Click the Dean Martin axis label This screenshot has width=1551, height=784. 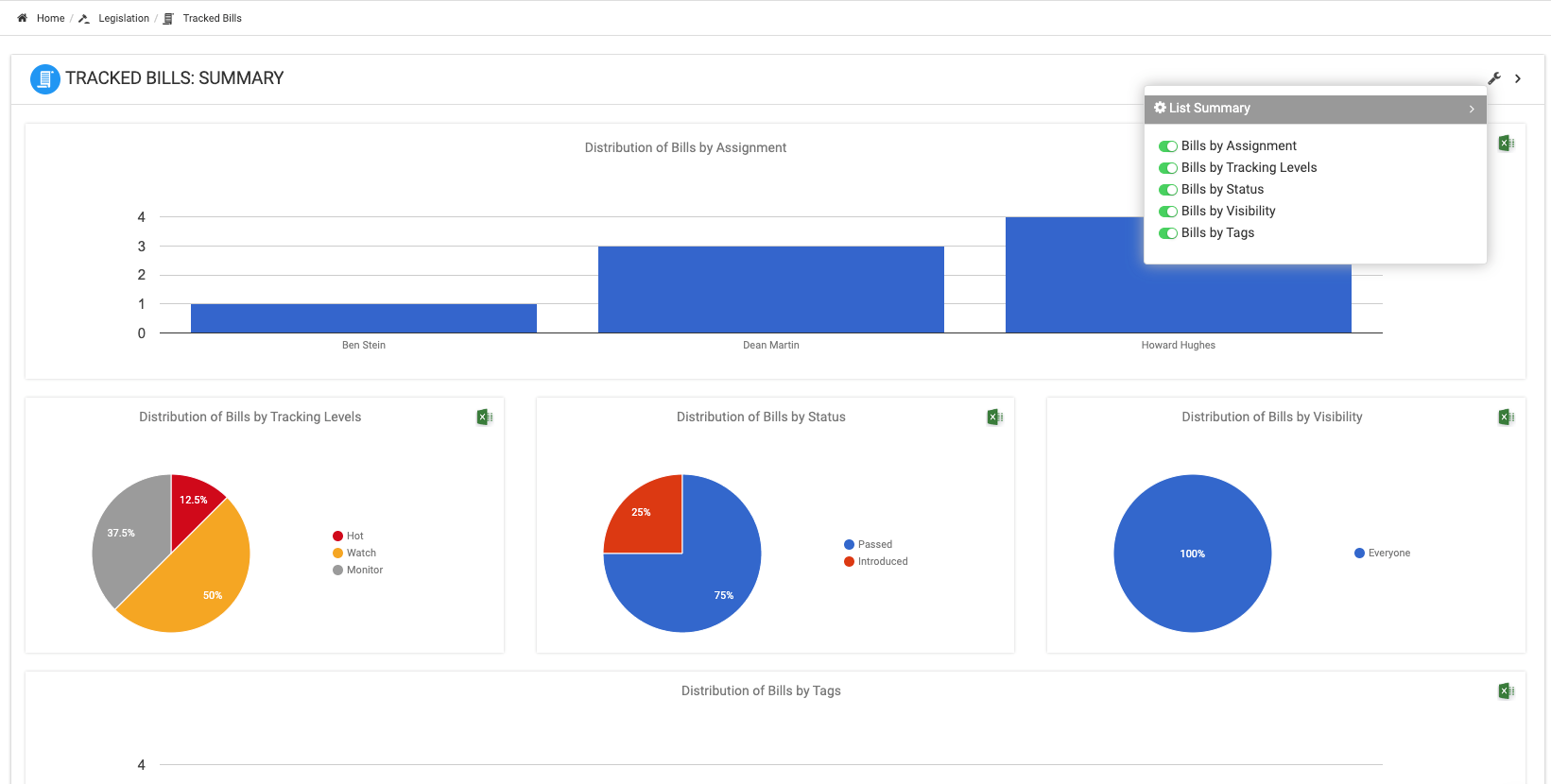771,345
